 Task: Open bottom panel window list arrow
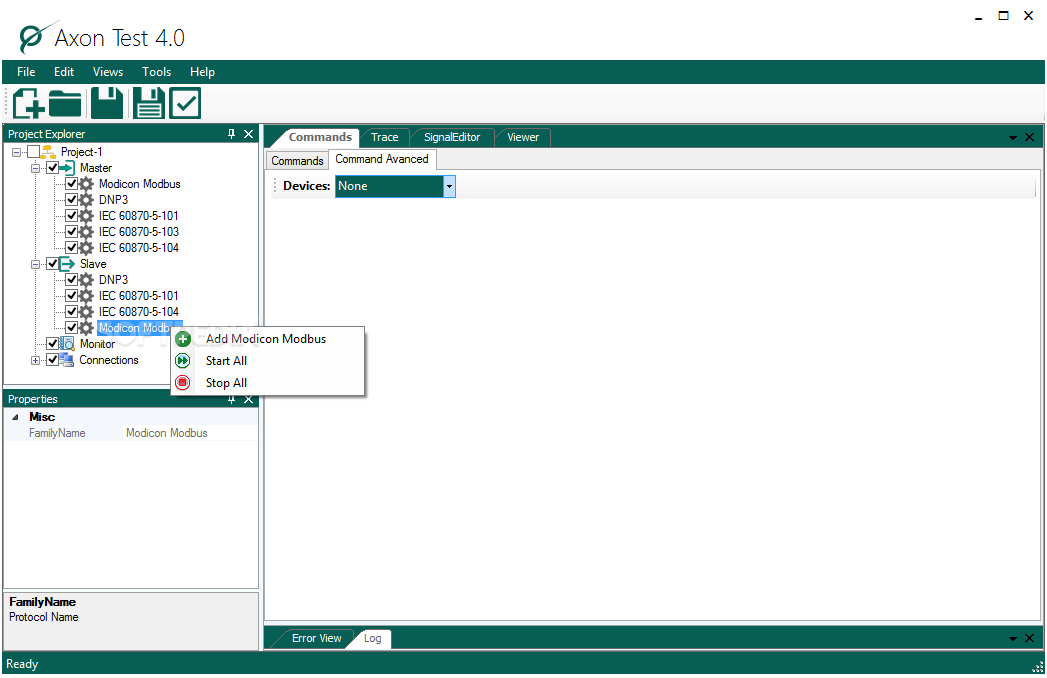tap(1012, 639)
